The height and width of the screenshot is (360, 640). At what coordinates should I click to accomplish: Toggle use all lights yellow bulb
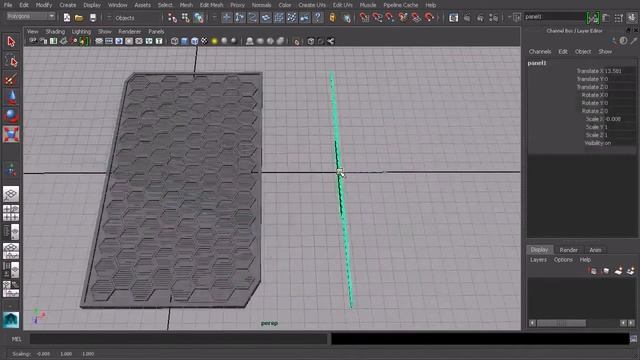(214, 41)
